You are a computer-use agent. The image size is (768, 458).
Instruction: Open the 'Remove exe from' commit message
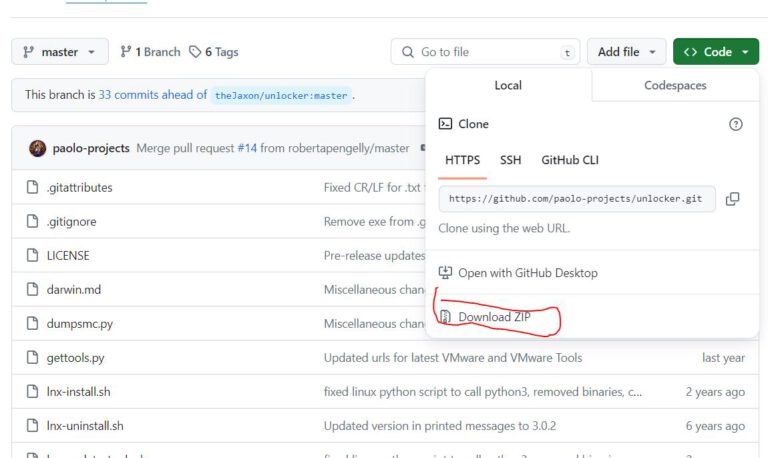(375, 222)
